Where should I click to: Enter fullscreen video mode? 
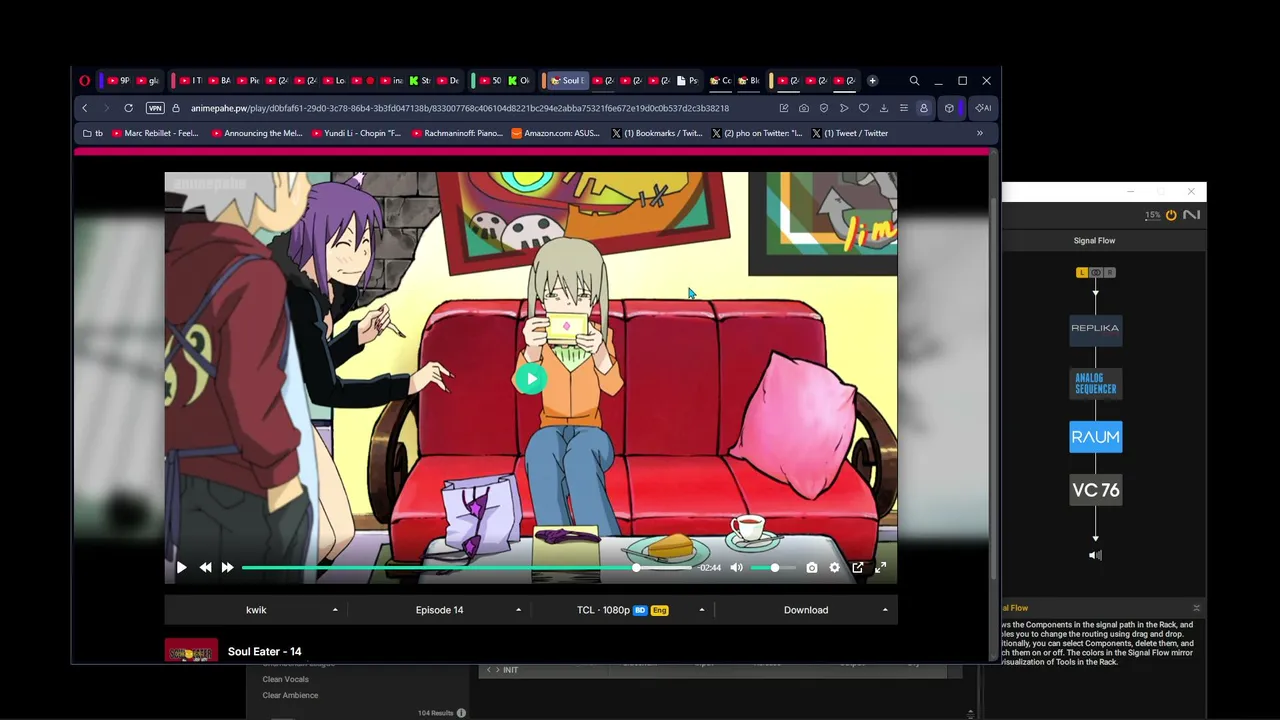click(x=881, y=568)
